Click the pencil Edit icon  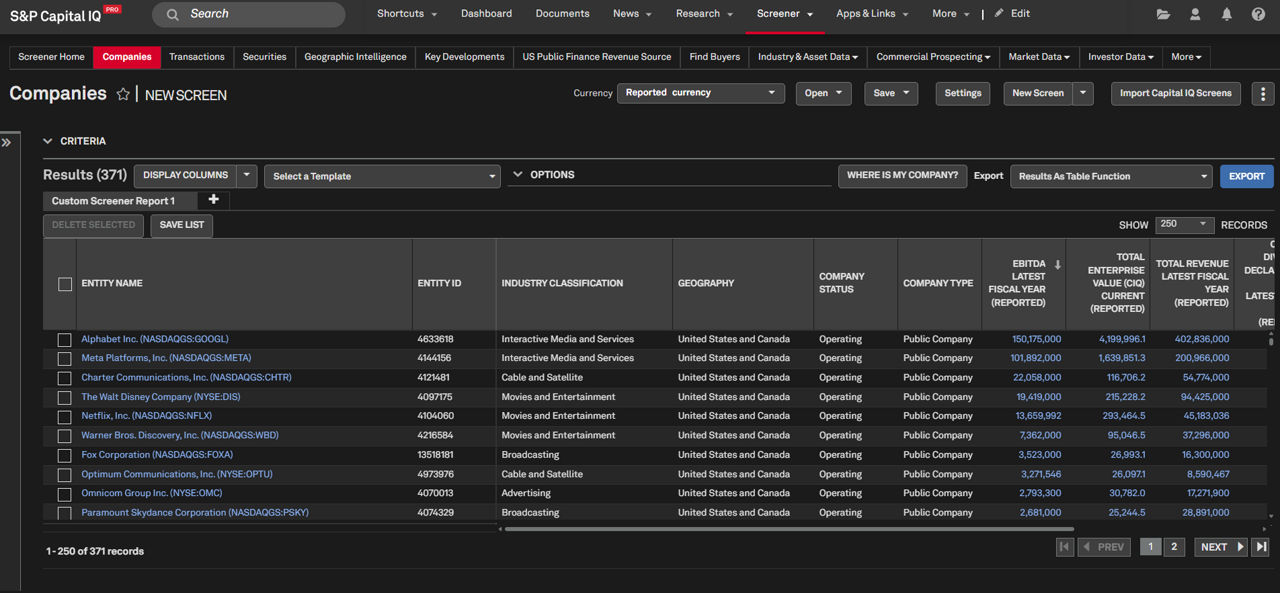coord(999,14)
